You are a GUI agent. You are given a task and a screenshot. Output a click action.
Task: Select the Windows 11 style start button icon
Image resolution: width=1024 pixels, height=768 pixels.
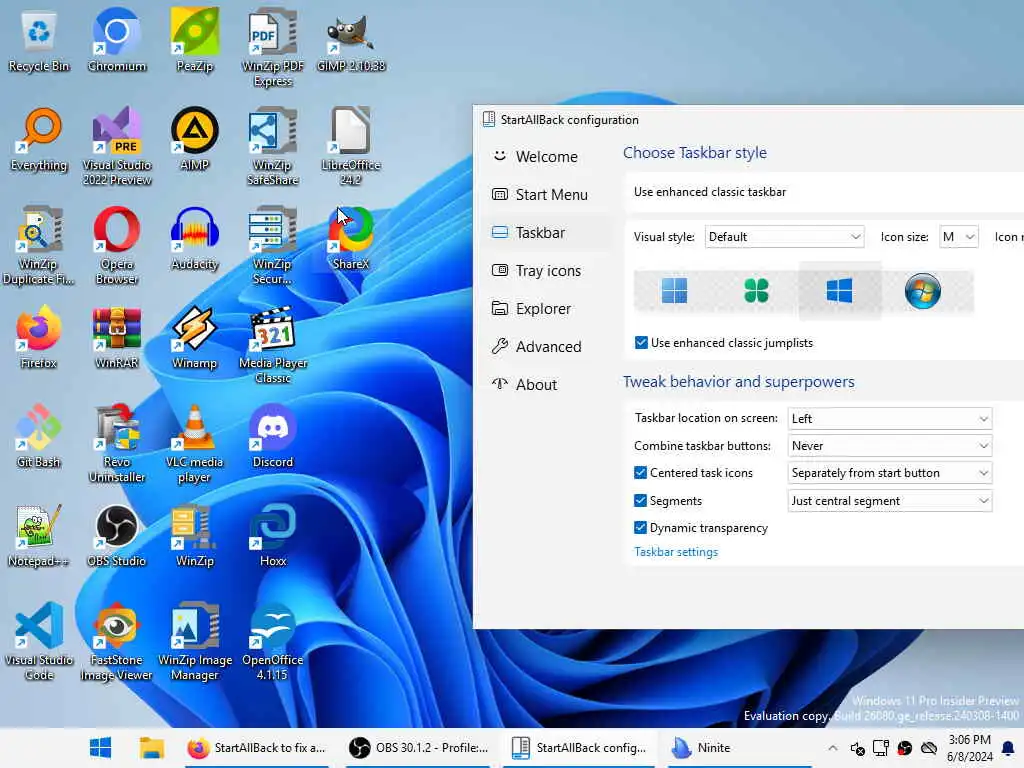[x=674, y=291]
